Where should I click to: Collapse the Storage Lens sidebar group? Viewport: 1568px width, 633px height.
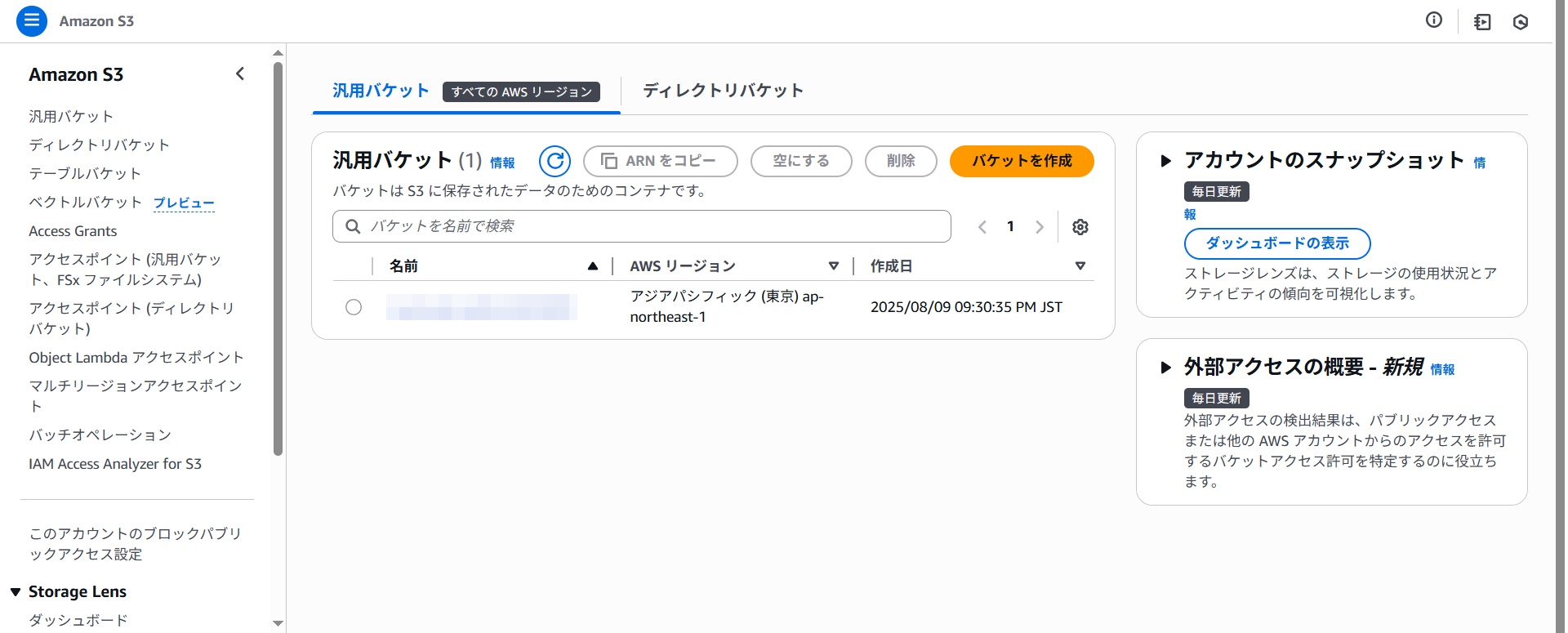(16, 592)
